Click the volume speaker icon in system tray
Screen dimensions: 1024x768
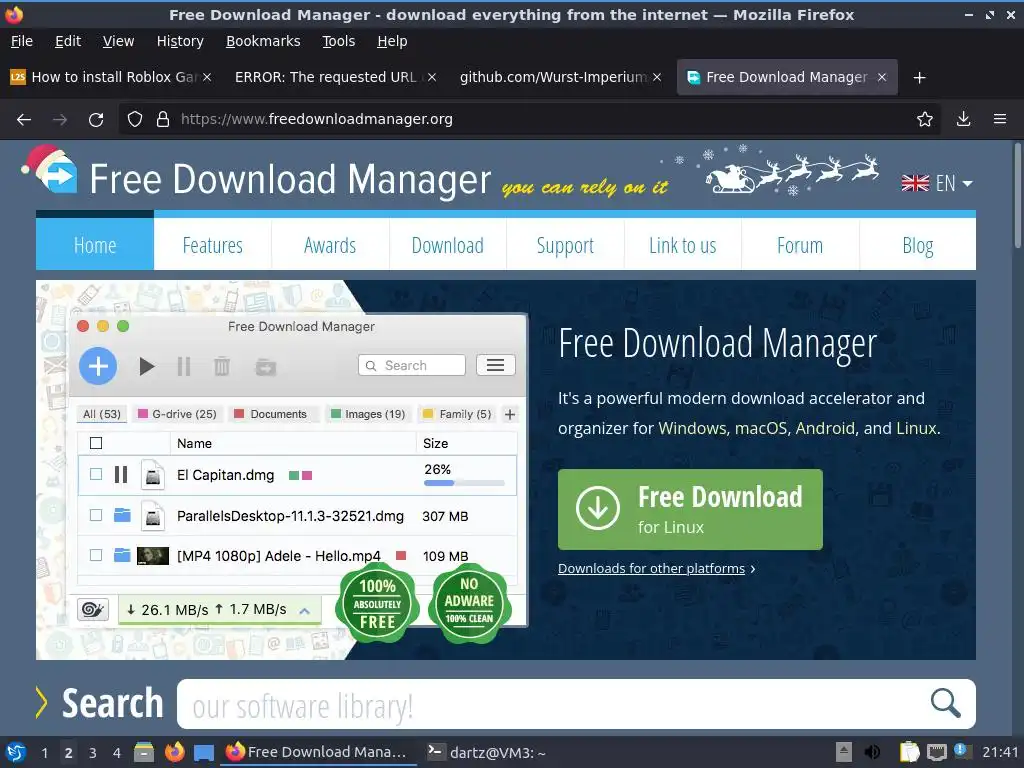pyautogui.click(x=872, y=752)
